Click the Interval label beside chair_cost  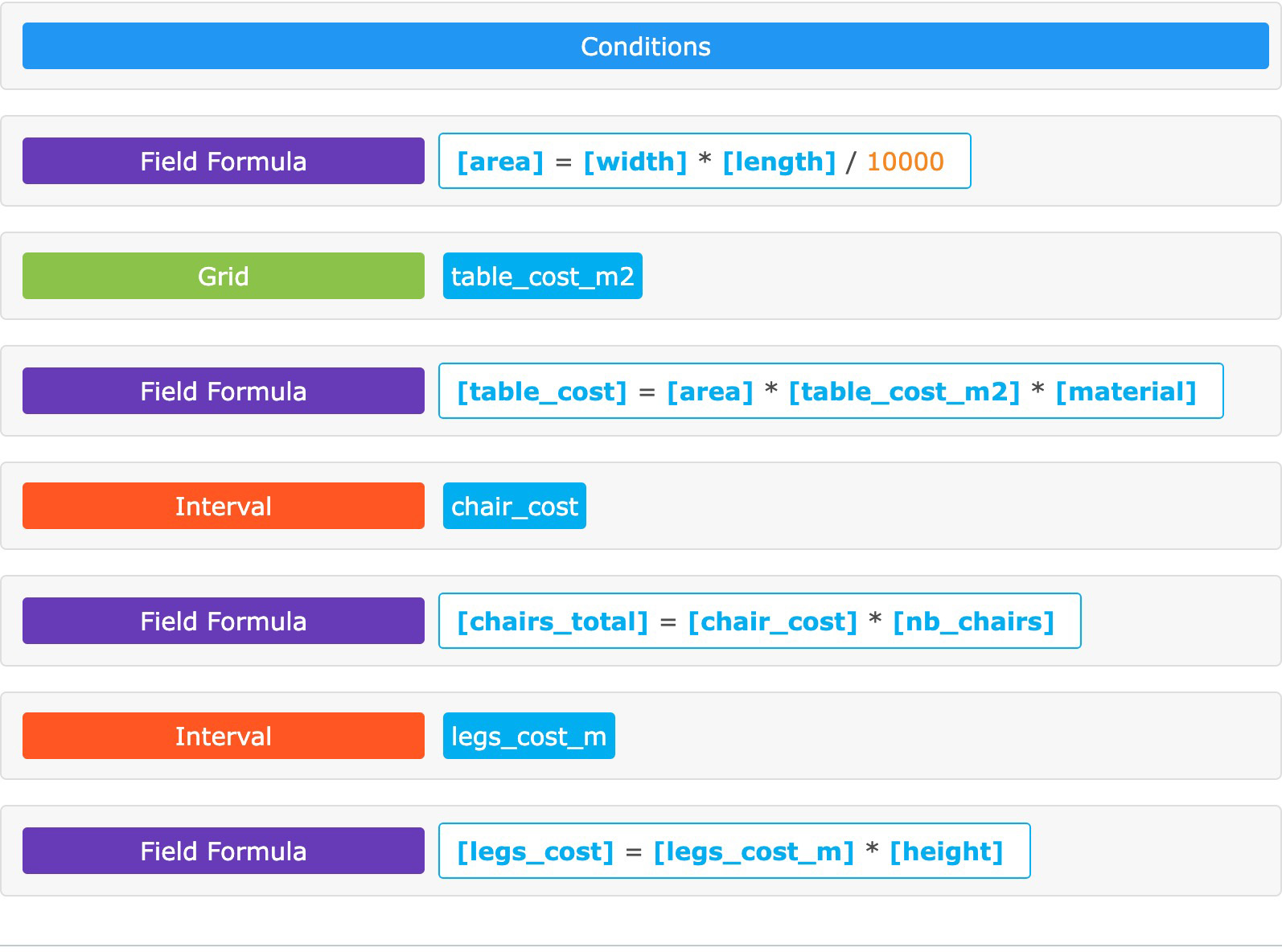tap(223, 506)
